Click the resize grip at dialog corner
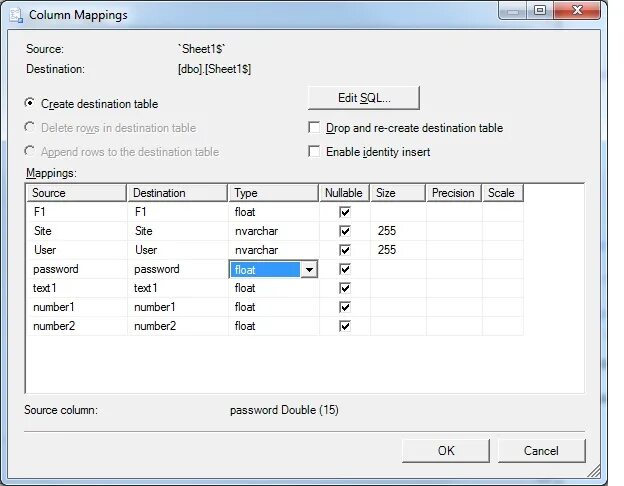Viewport: 624px width, 486px height. coord(595,471)
